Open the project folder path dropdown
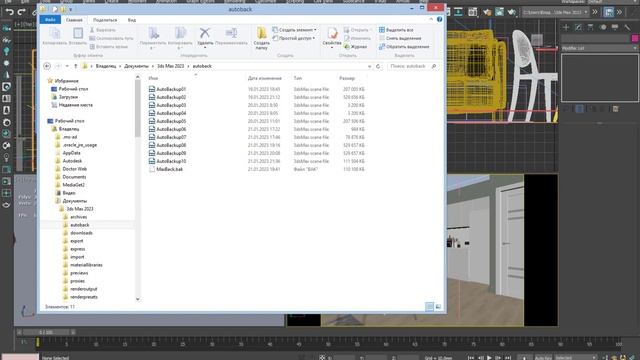The image size is (640, 360). click(586, 12)
